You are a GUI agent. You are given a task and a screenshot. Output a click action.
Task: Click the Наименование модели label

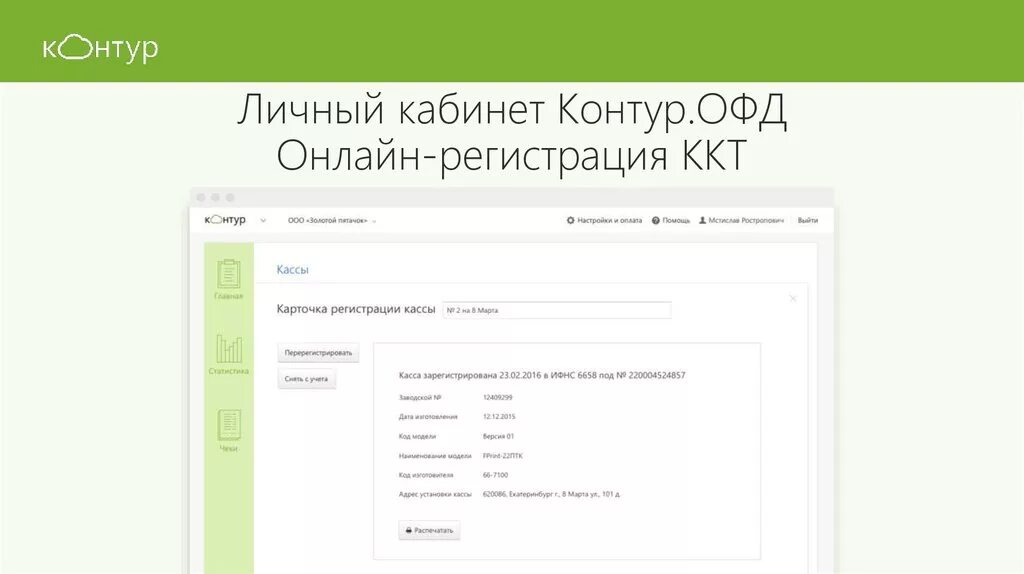pyautogui.click(x=435, y=456)
